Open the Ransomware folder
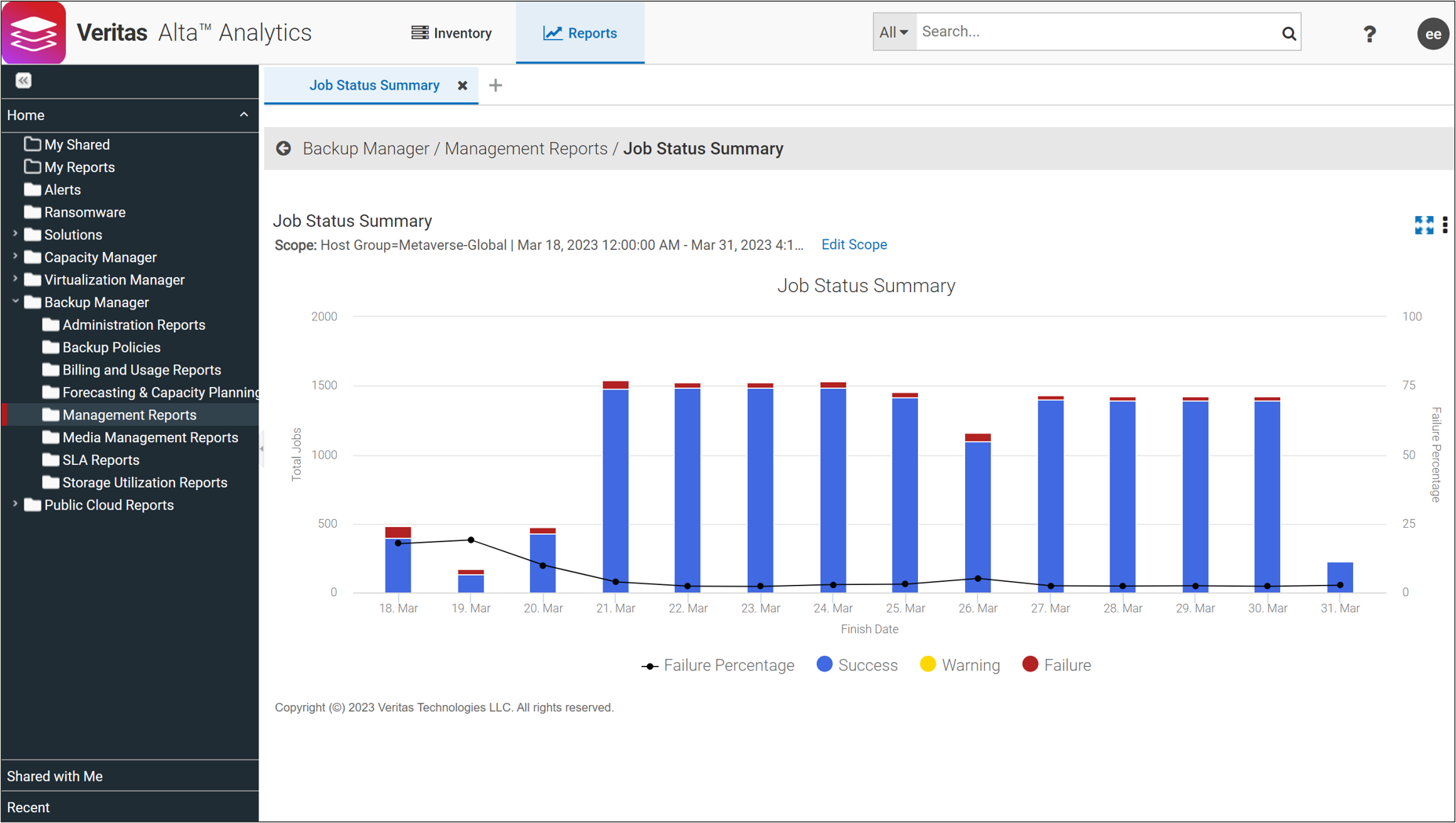The height and width of the screenshot is (823, 1456). (x=75, y=212)
